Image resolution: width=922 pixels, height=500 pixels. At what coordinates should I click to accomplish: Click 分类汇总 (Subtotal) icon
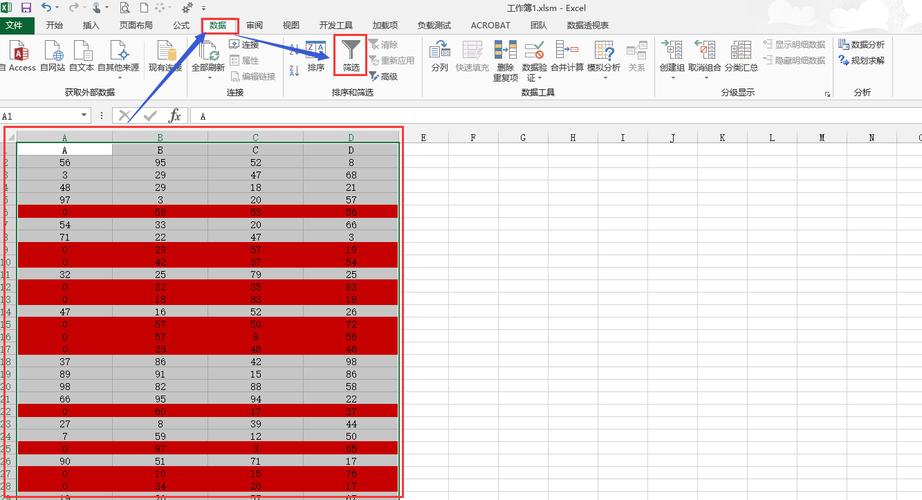click(x=741, y=50)
